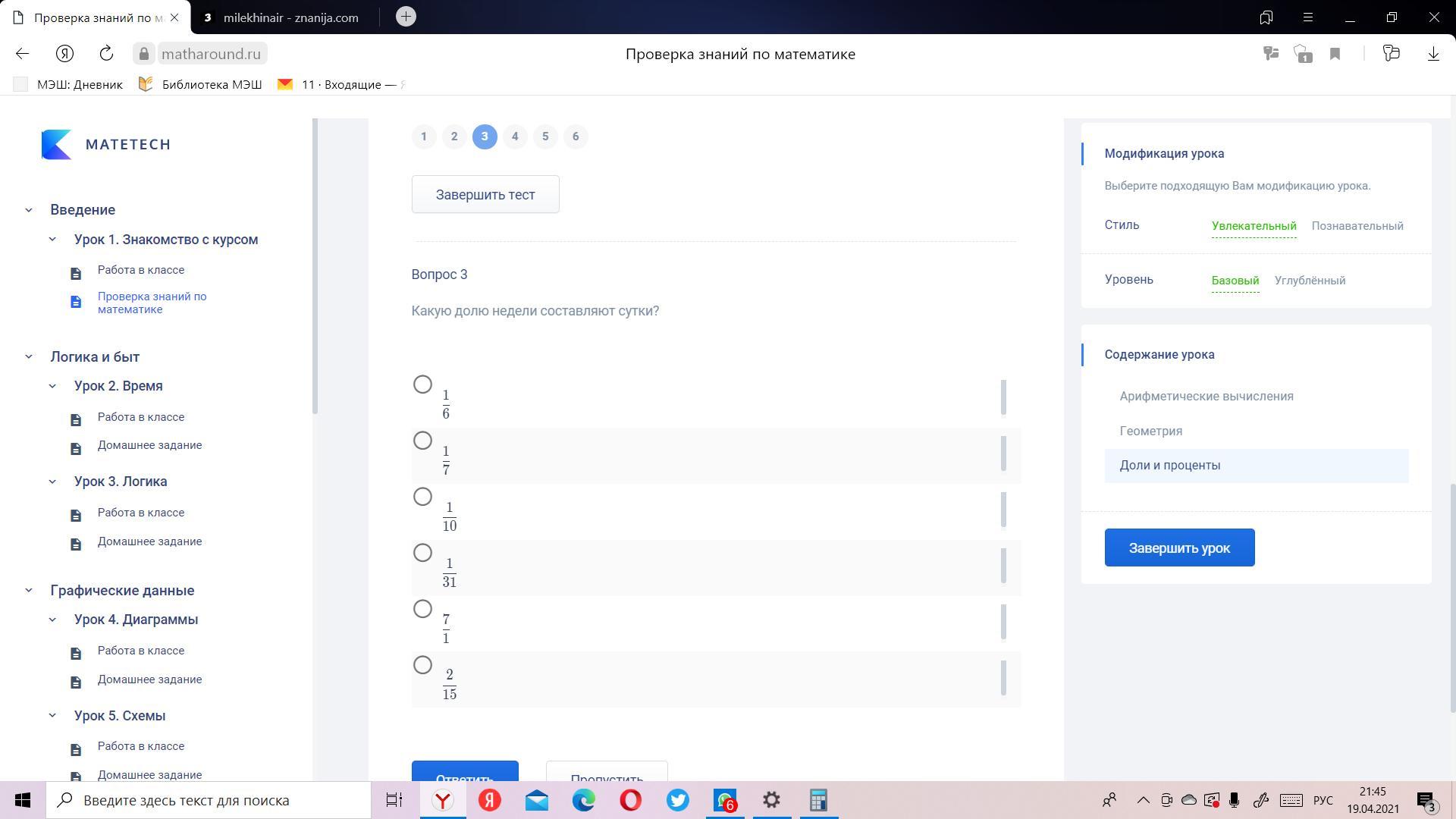Image resolution: width=1456 pixels, height=819 pixels.
Task: Open Opera browser from taskbar
Action: click(630, 800)
